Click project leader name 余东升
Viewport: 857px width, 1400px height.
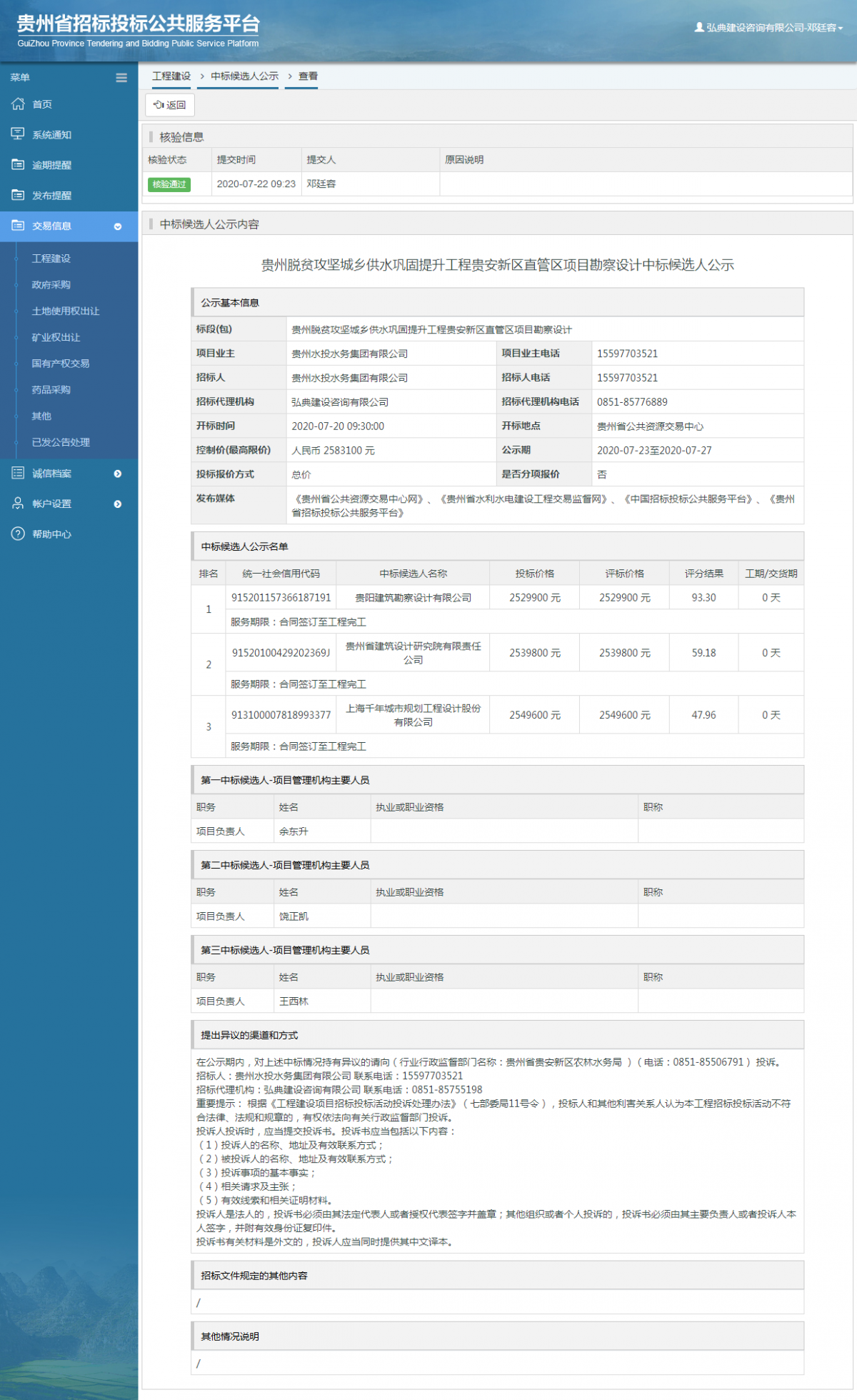pyautogui.click(x=294, y=832)
